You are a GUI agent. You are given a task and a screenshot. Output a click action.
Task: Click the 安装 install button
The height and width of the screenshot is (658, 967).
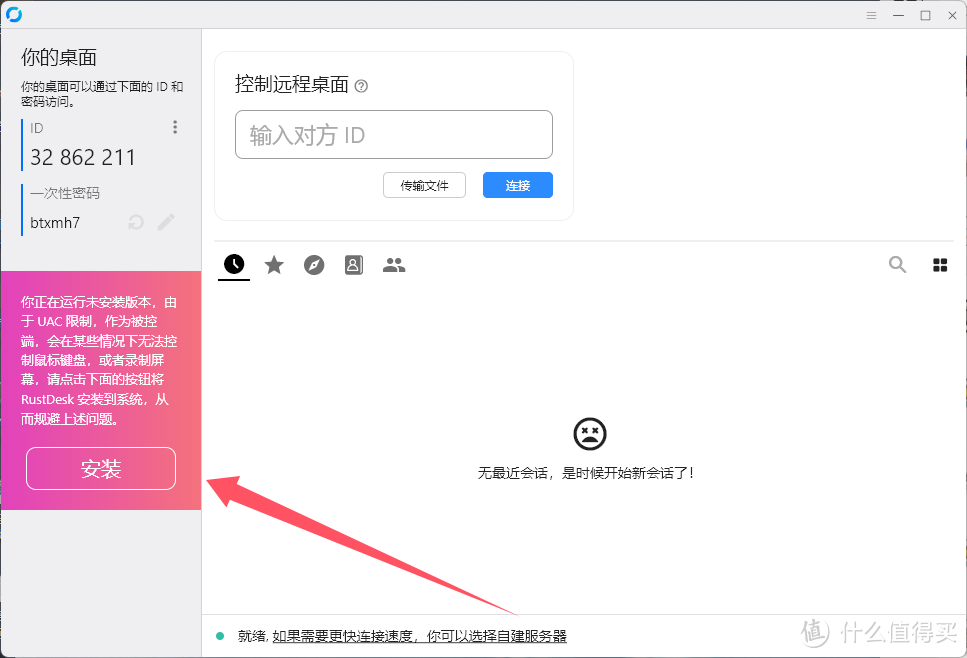100,468
